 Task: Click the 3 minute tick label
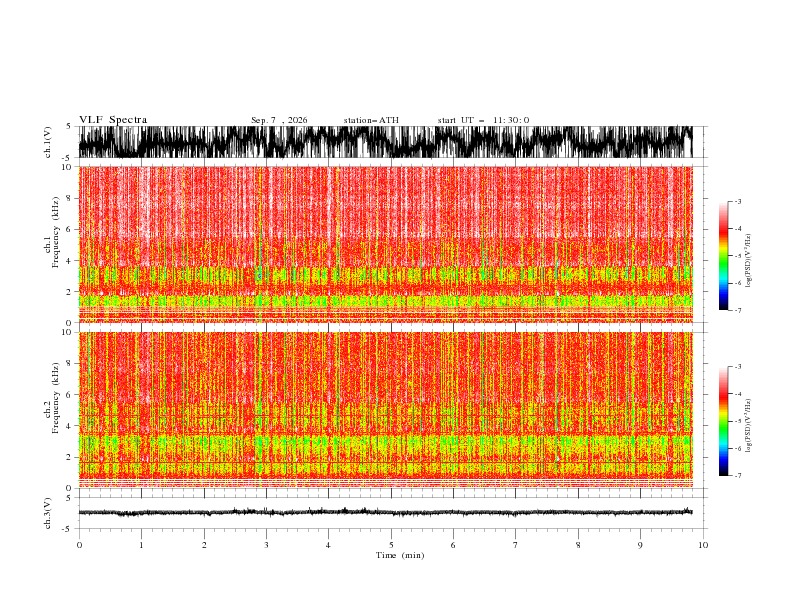click(x=266, y=545)
